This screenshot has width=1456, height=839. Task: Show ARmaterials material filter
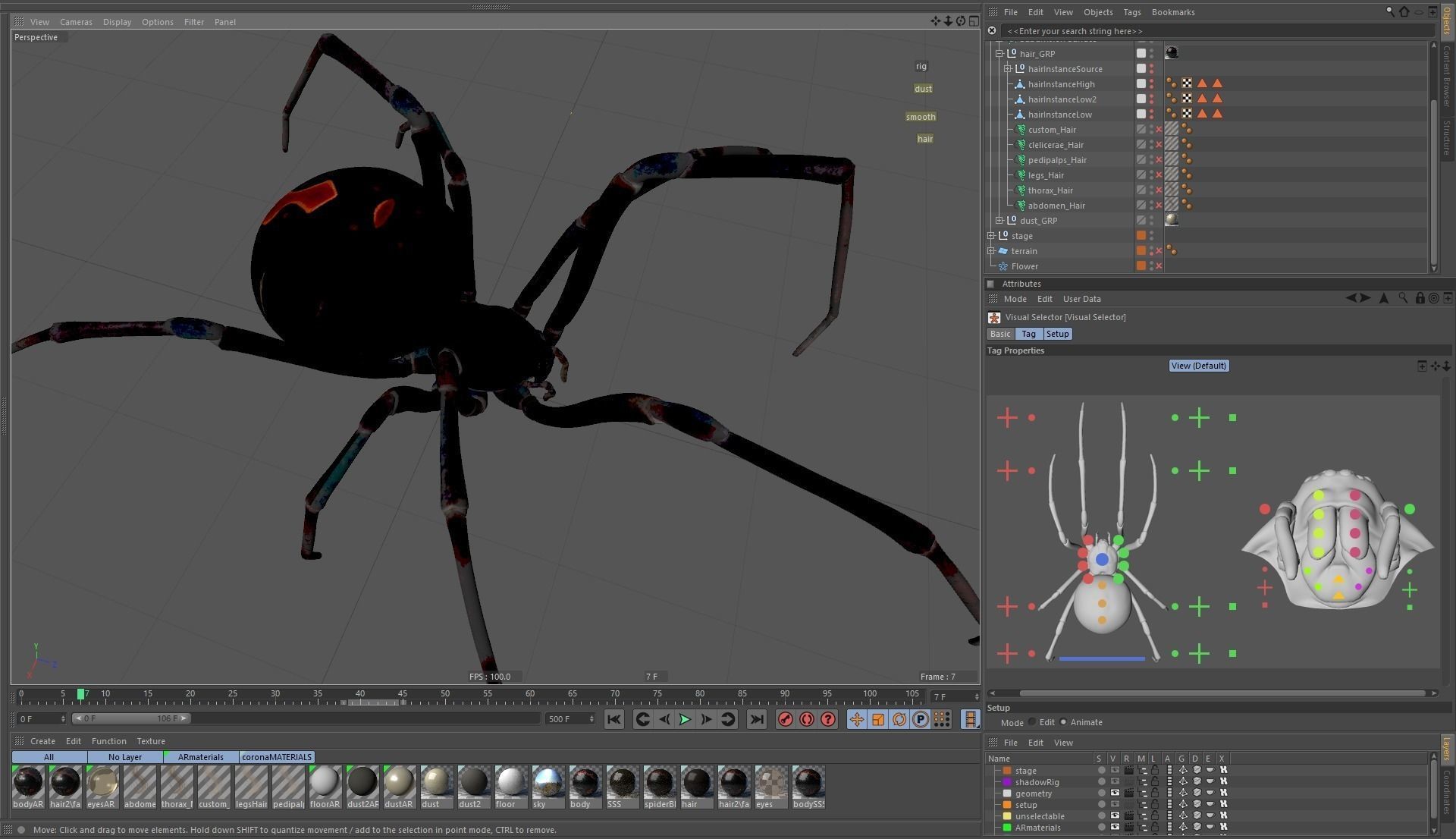coord(201,757)
